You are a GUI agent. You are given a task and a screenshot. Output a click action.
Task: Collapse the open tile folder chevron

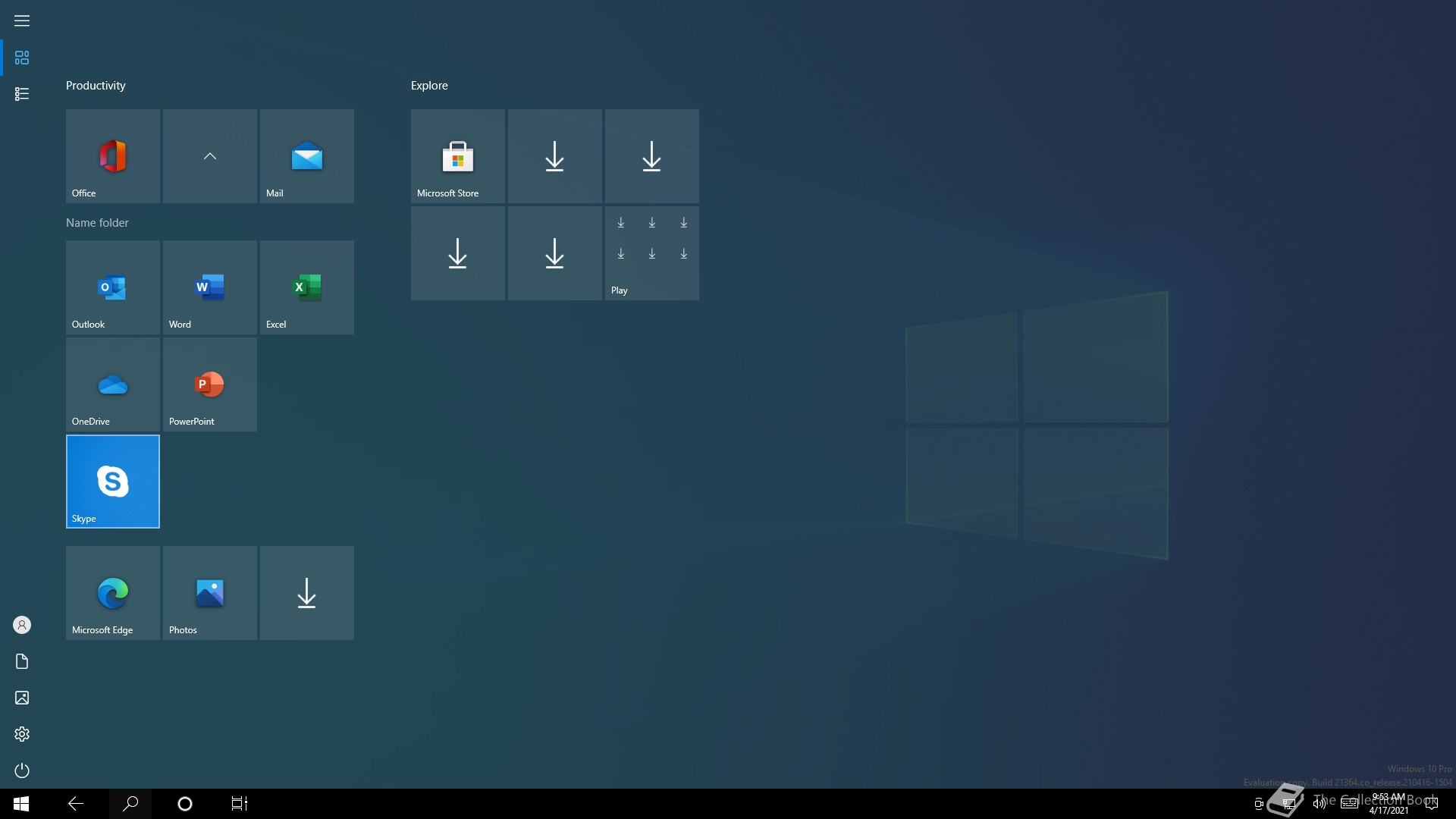[x=210, y=156]
